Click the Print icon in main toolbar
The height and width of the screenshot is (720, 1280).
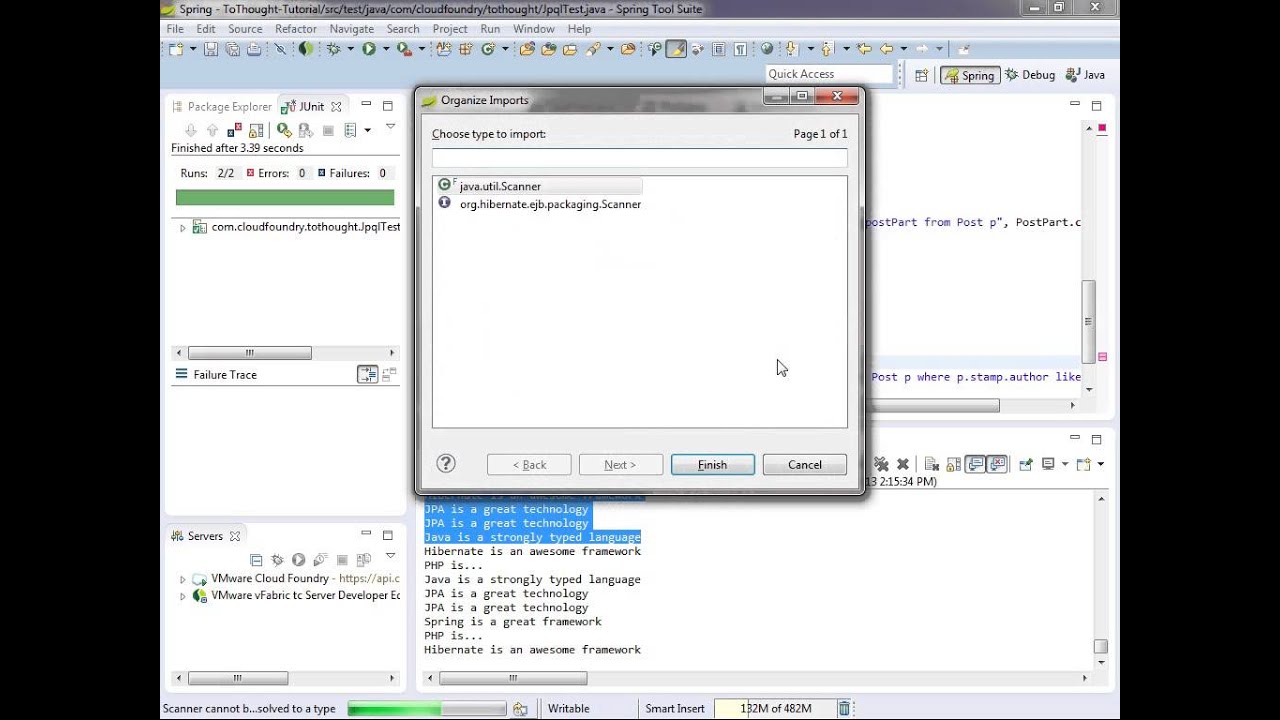[x=254, y=49]
